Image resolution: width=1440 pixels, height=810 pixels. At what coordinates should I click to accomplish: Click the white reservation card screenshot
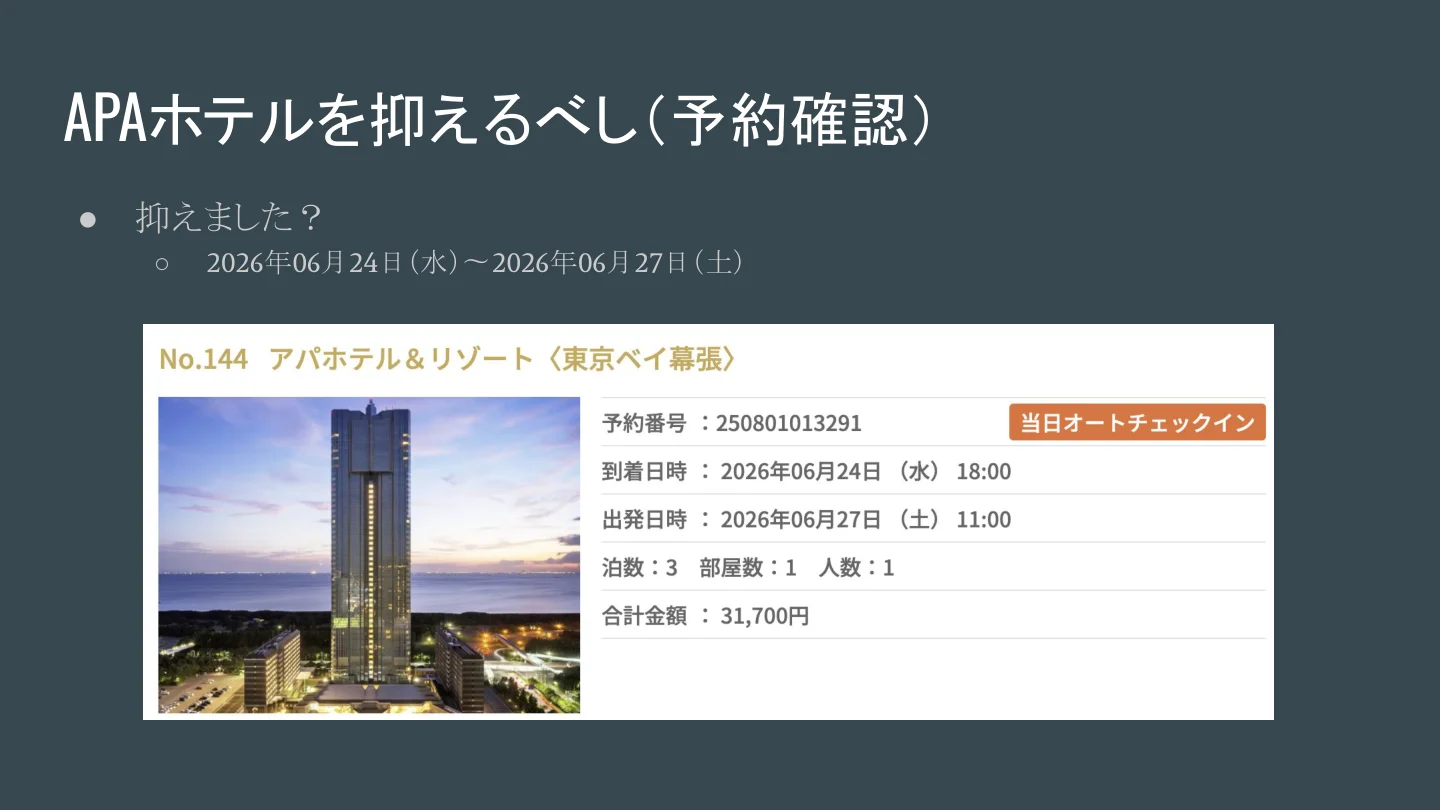pyautogui.click(x=708, y=522)
